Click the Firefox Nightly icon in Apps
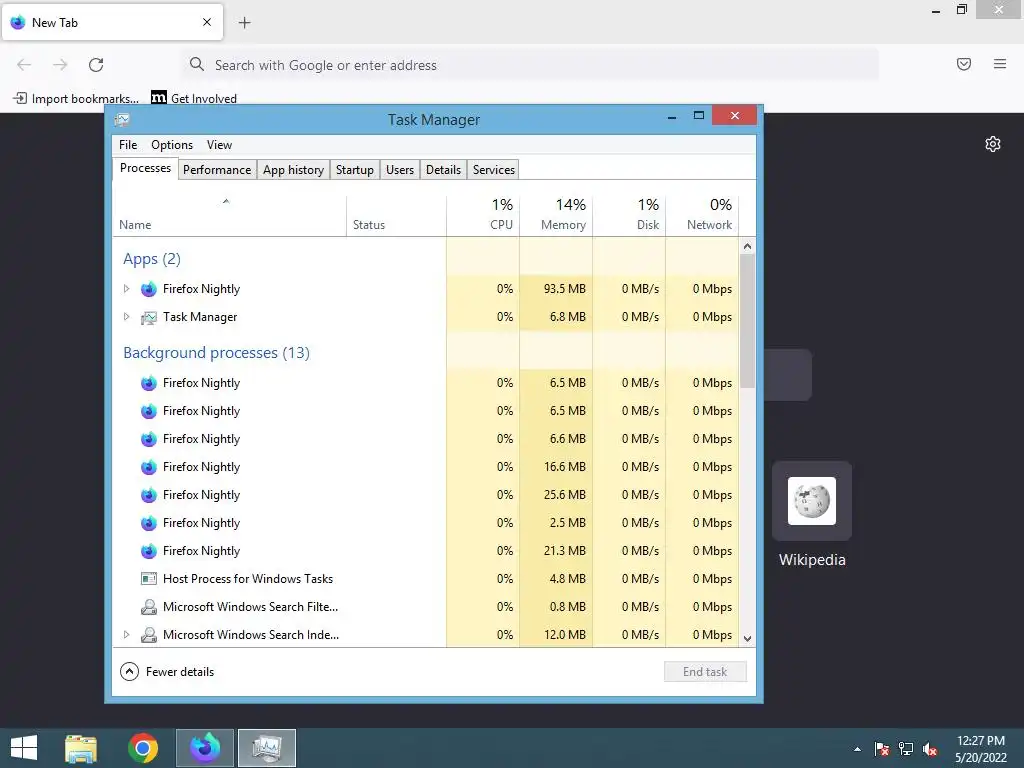The height and width of the screenshot is (768, 1024). [x=149, y=289]
